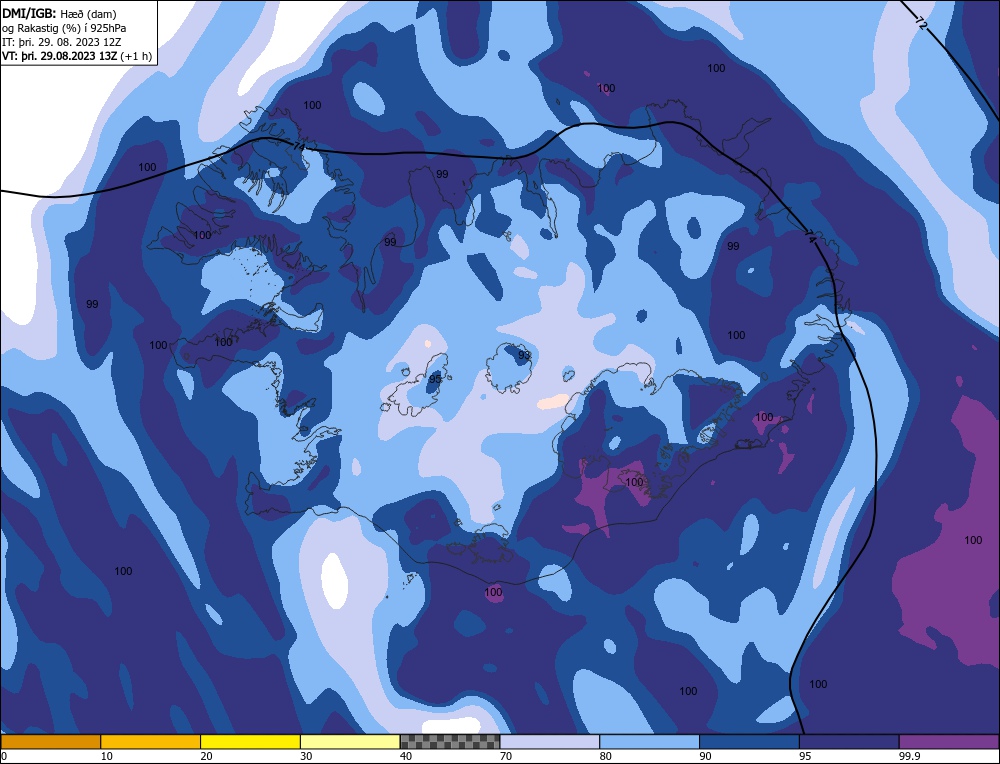Image resolution: width=1000 pixels, height=764 pixels.
Task: Click the purple legend swatch above 99.9
Action: point(949,741)
